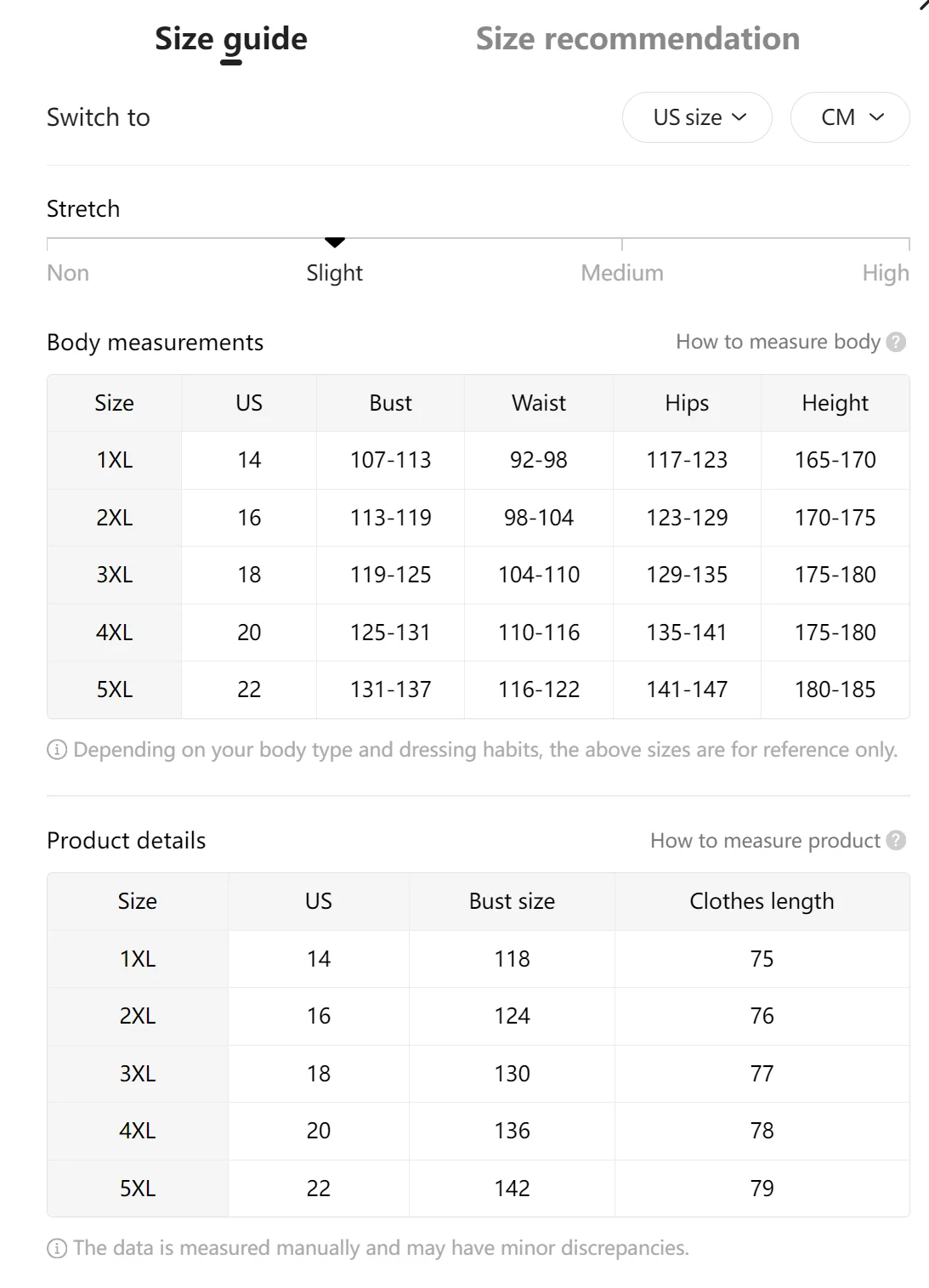Click the close icon at top right corner

[x=924, y=5]
